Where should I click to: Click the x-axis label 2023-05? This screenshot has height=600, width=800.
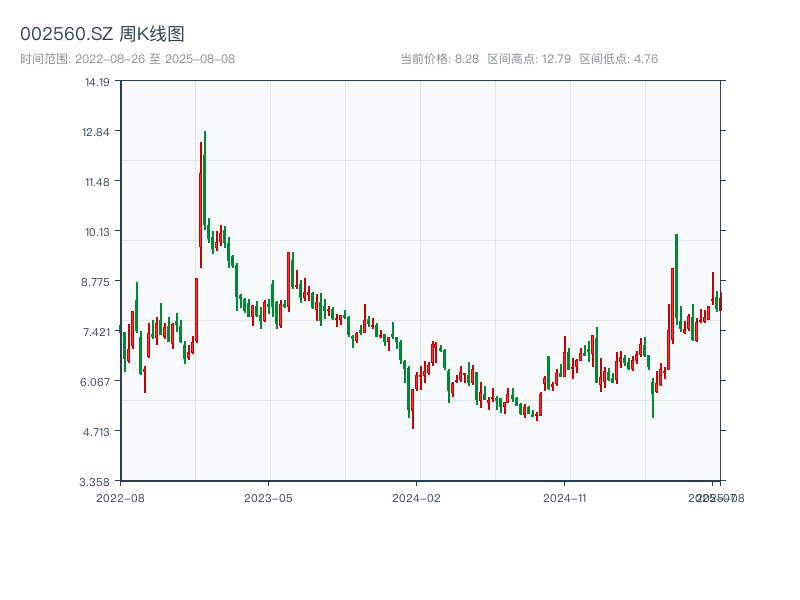[x=268, y=498]
